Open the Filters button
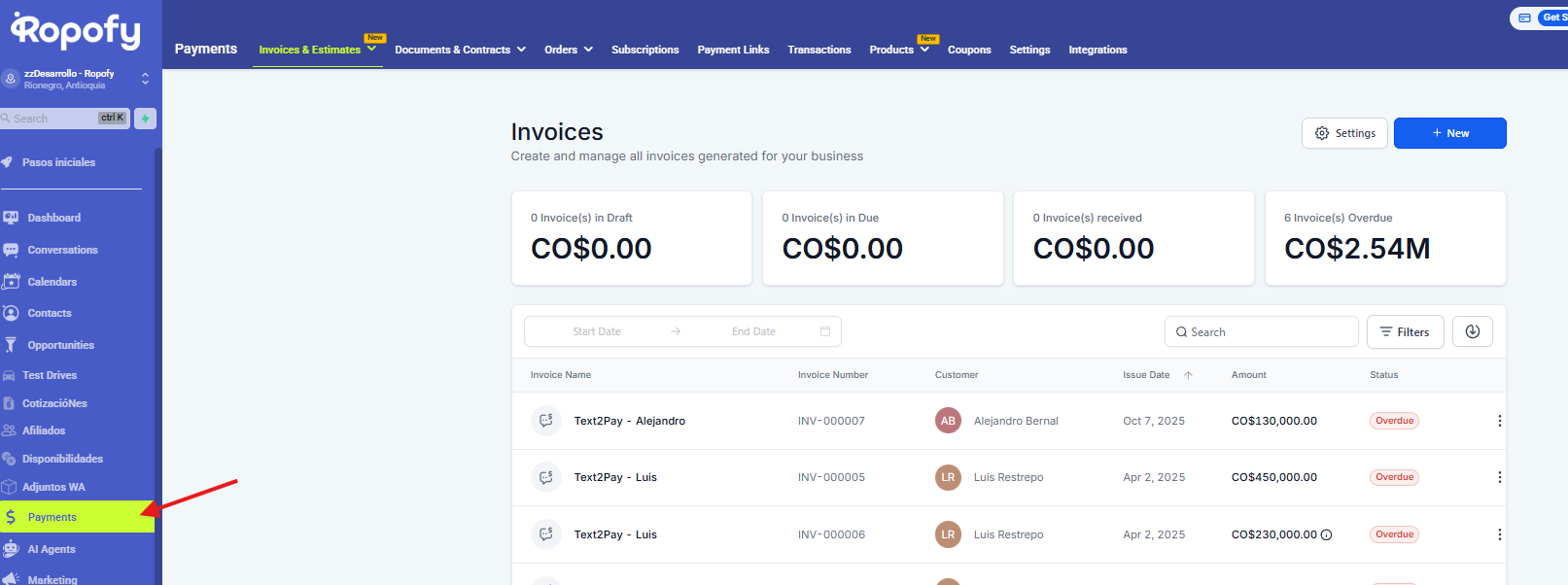Image resolution: width=1568 pixels, height=585 pixels. coord(1405,331)
